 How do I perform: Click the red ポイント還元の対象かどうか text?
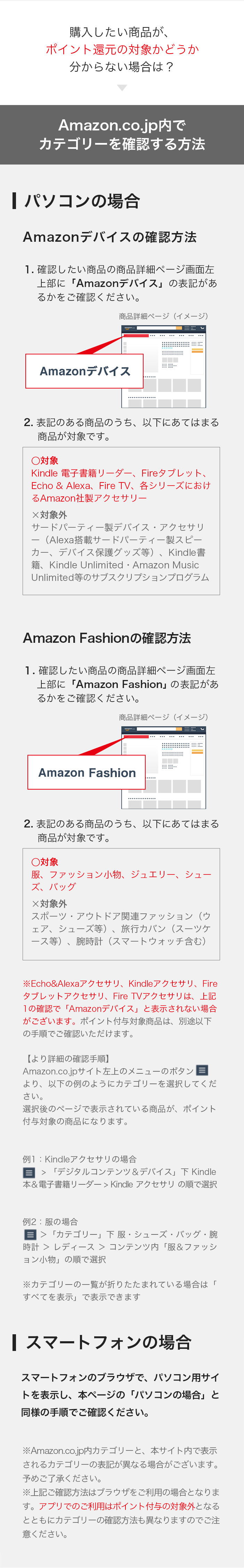coord(122,49)
